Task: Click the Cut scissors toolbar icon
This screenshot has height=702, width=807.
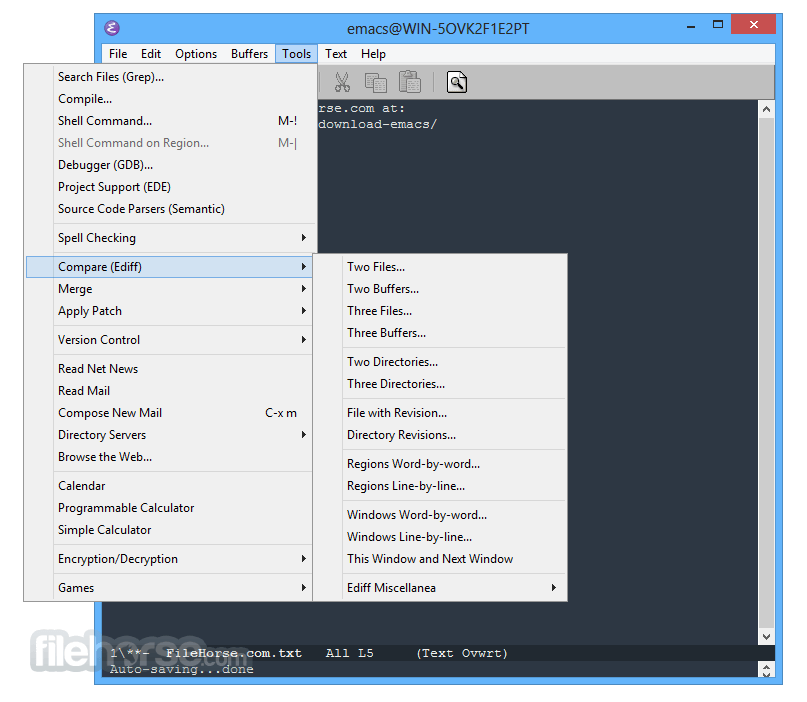Action: (342, 82)
